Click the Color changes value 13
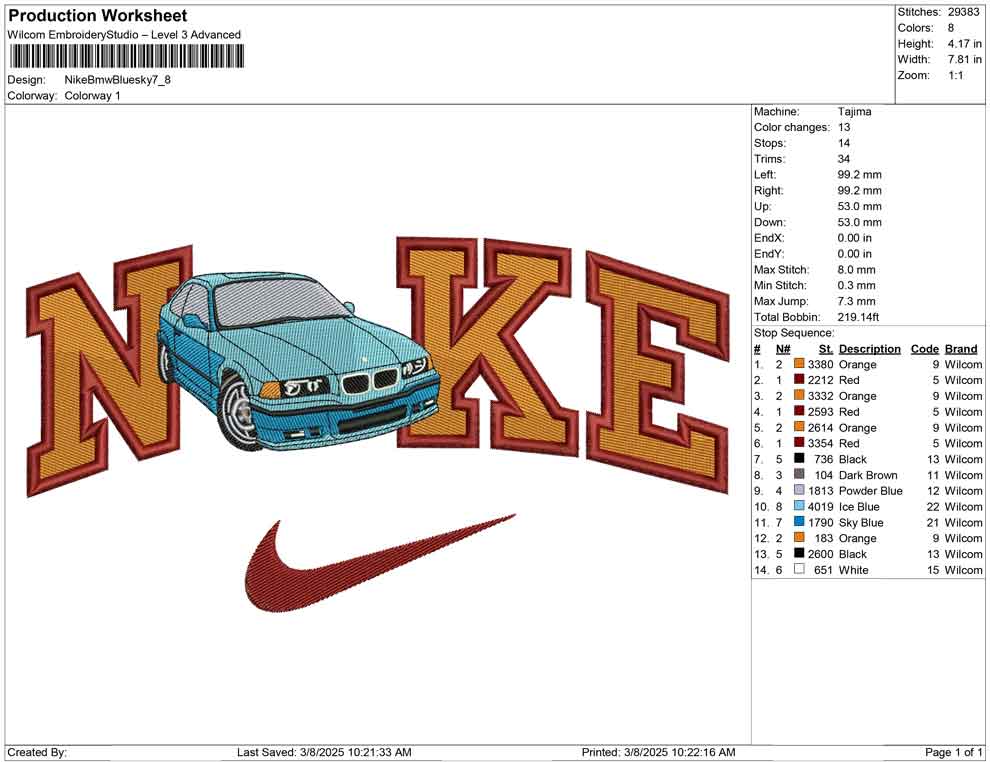 (844, 127)
